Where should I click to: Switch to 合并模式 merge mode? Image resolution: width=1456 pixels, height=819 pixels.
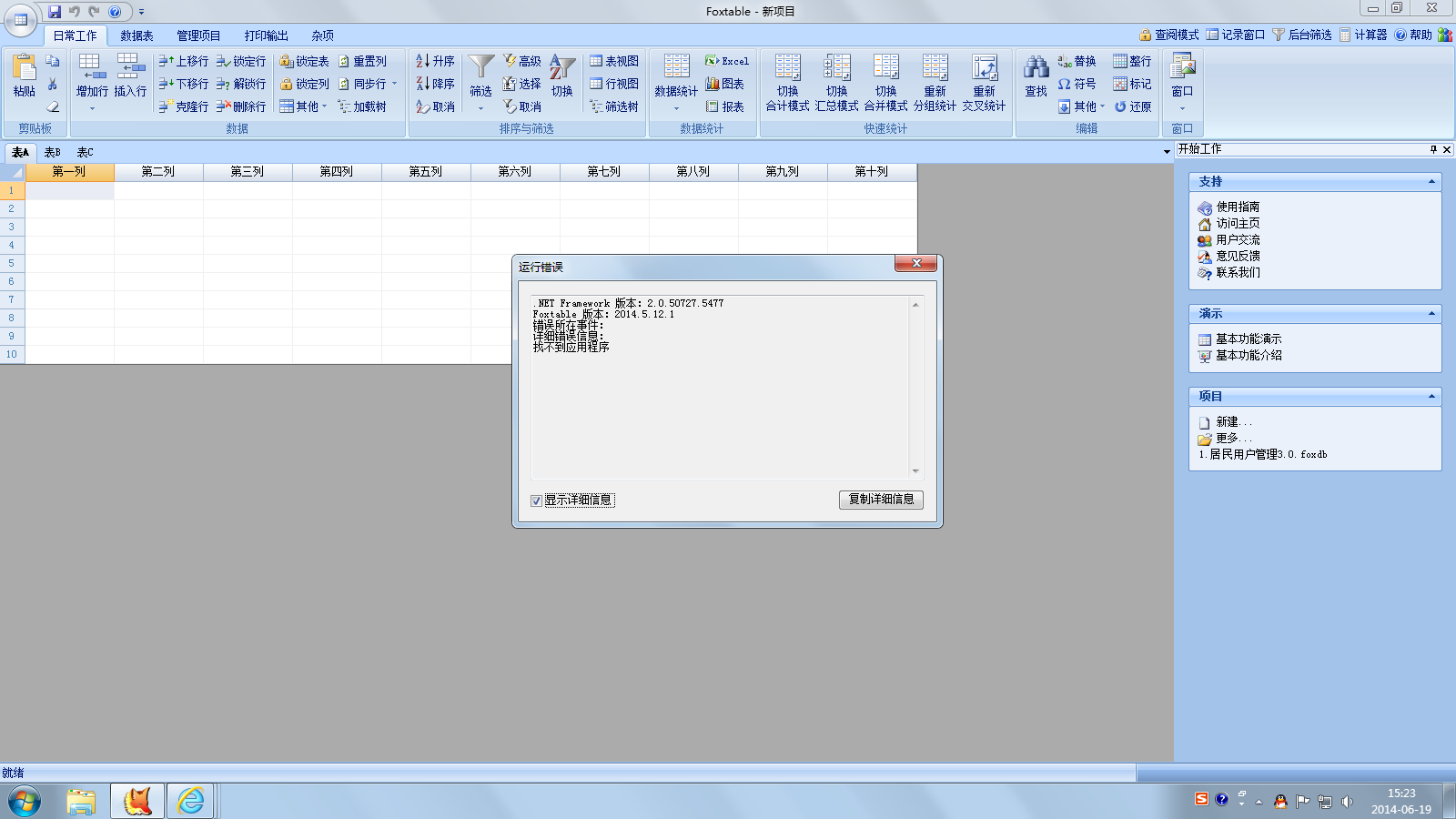[x=886, y=82]
